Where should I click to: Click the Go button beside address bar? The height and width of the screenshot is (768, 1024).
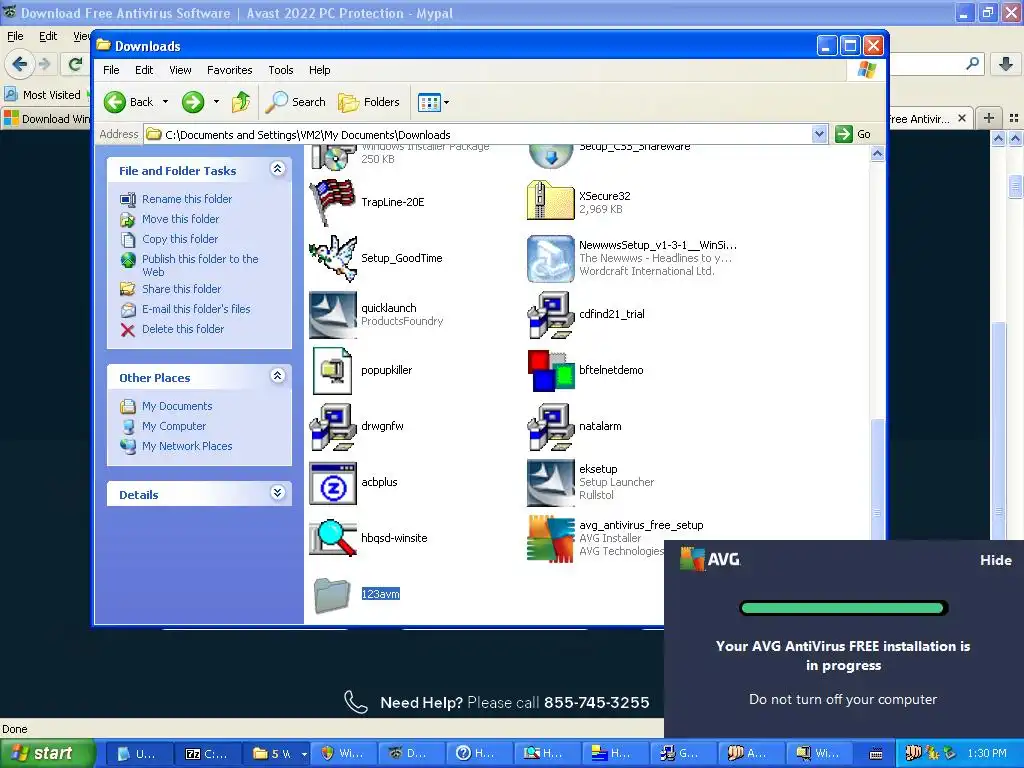click(854, 134)
